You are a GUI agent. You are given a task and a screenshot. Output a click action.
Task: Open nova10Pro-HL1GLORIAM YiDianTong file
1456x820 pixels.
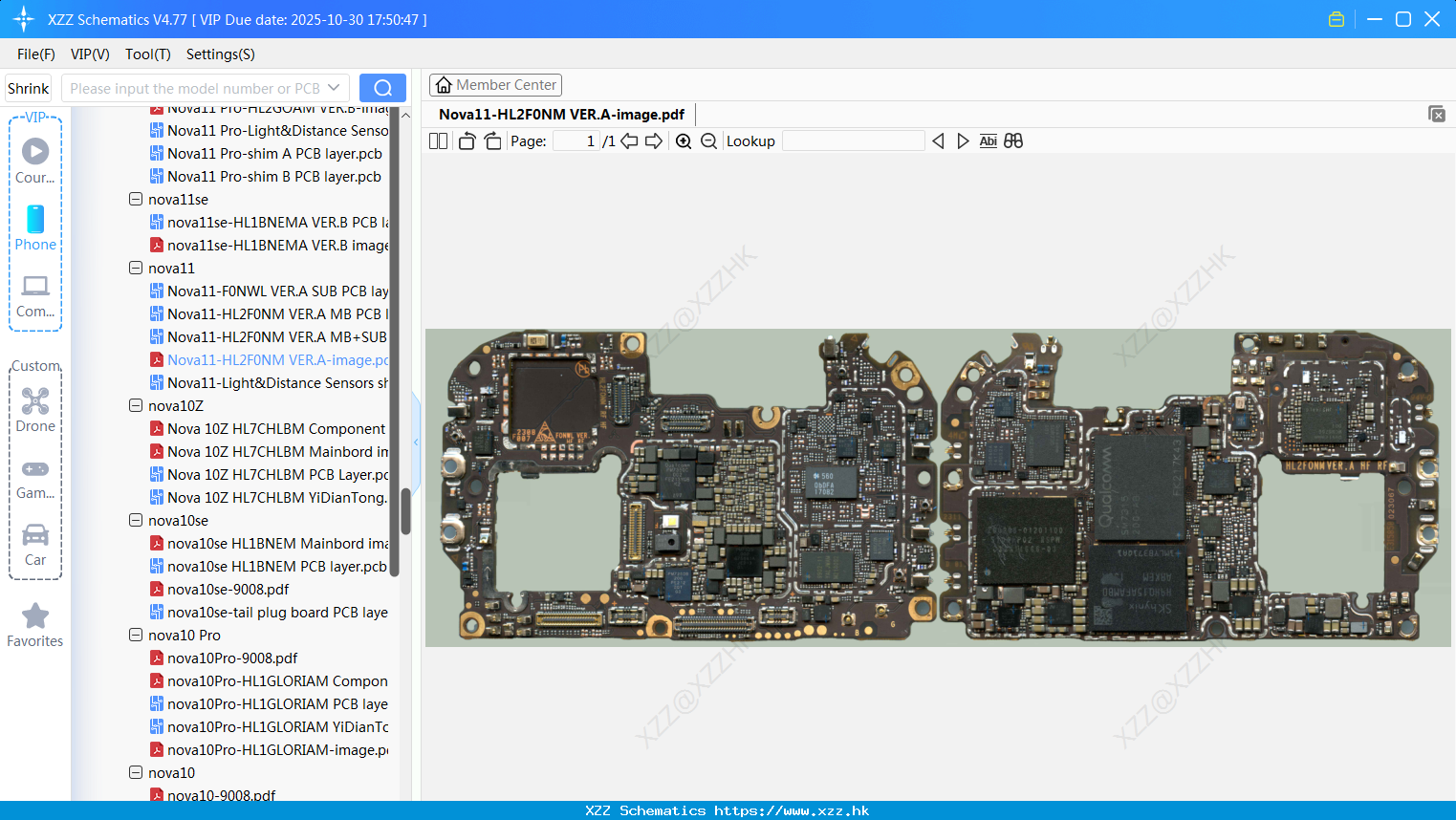270,726
